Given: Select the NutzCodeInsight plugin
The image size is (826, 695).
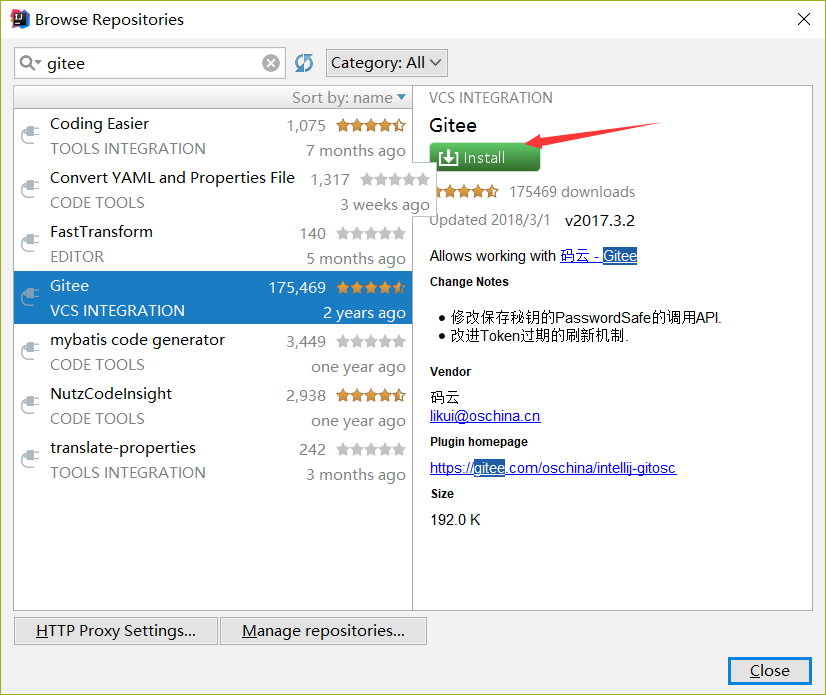Looking at the screenshot, I should pos(213,406).
